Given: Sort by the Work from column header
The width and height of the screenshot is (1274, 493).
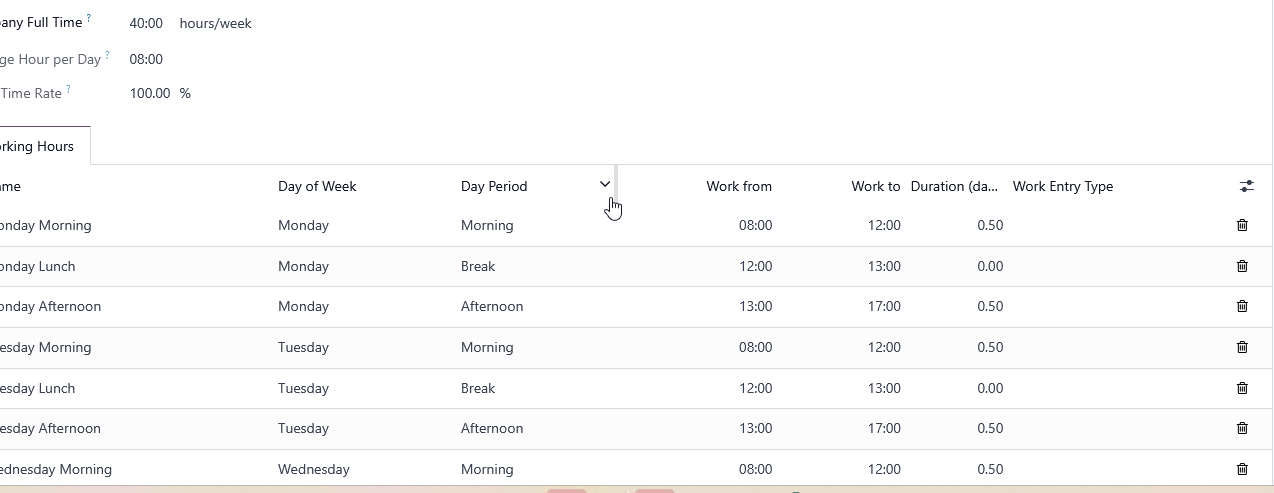Looking at the screenshot, I should (739, 186).
